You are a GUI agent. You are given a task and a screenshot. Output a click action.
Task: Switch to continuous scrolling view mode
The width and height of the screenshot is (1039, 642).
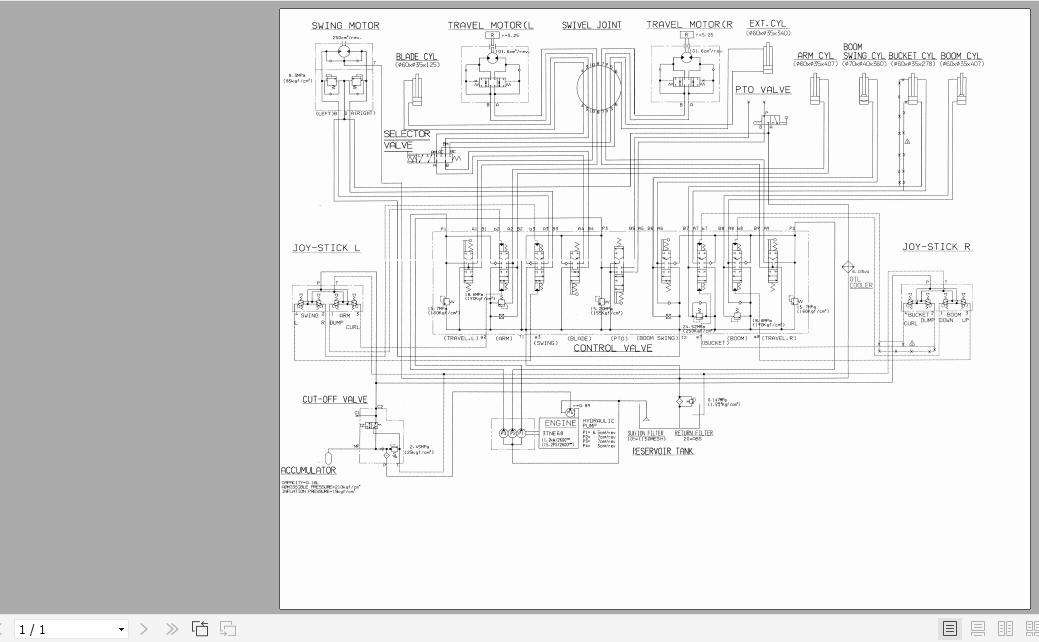pos(977,628)
